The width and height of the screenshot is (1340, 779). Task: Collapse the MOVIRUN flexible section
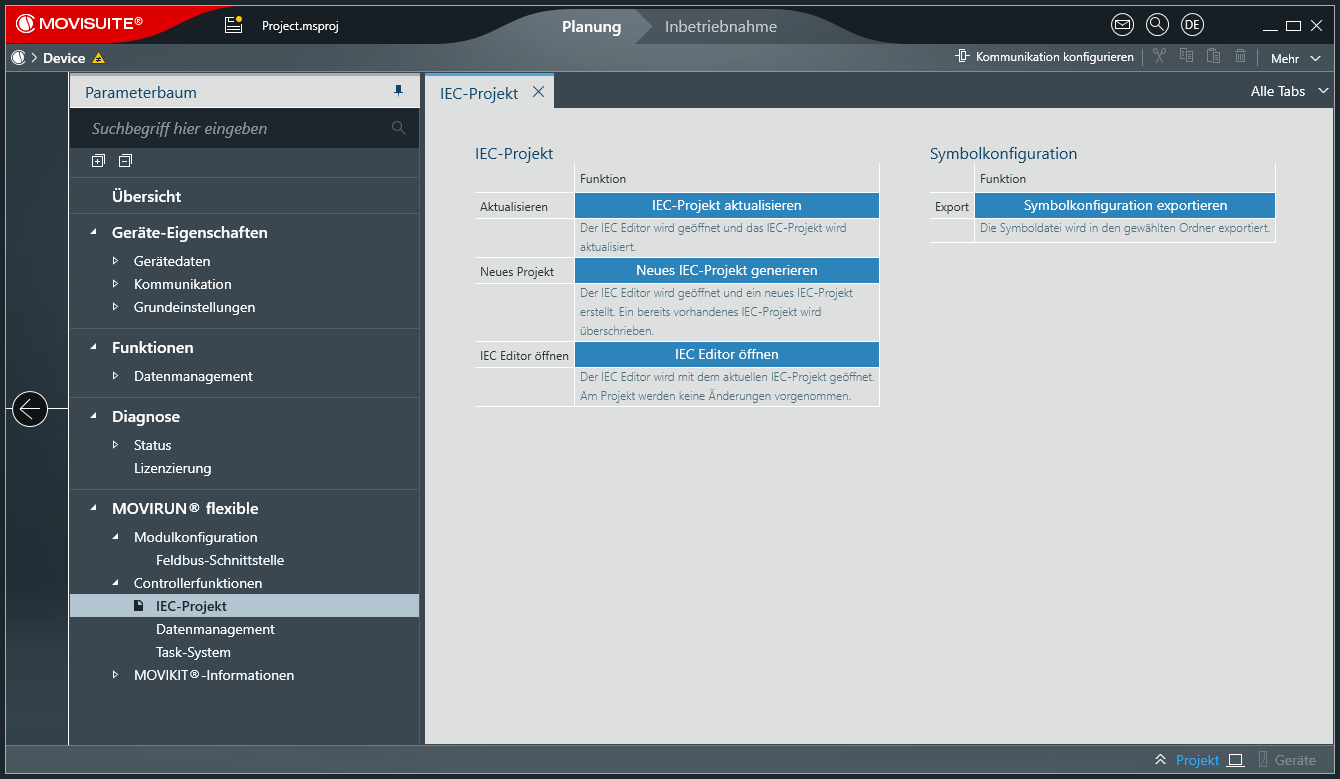pyautogui.click(x=94, y=508)
